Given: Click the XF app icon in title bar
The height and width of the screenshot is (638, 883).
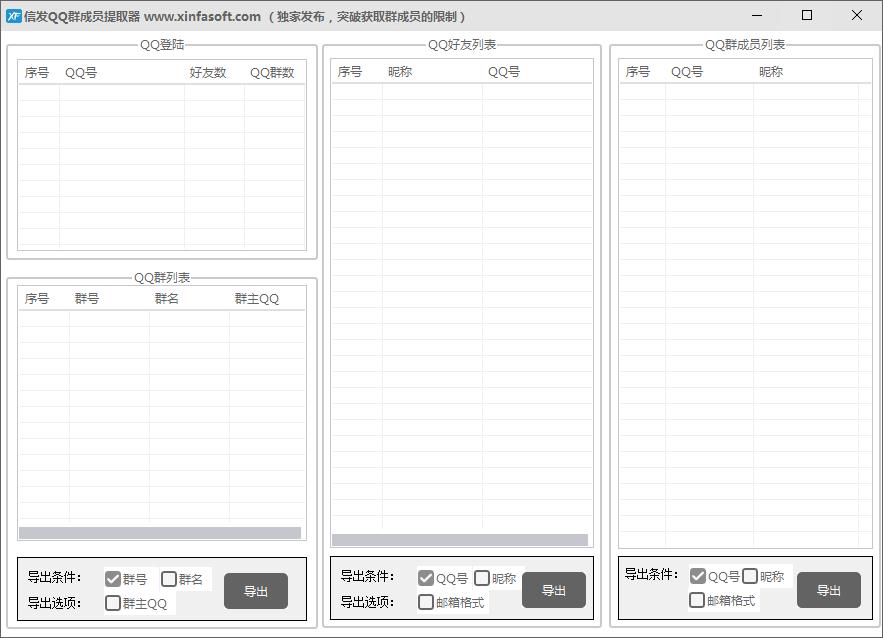Looking at the screenshot, I should [x=14, y=16].
